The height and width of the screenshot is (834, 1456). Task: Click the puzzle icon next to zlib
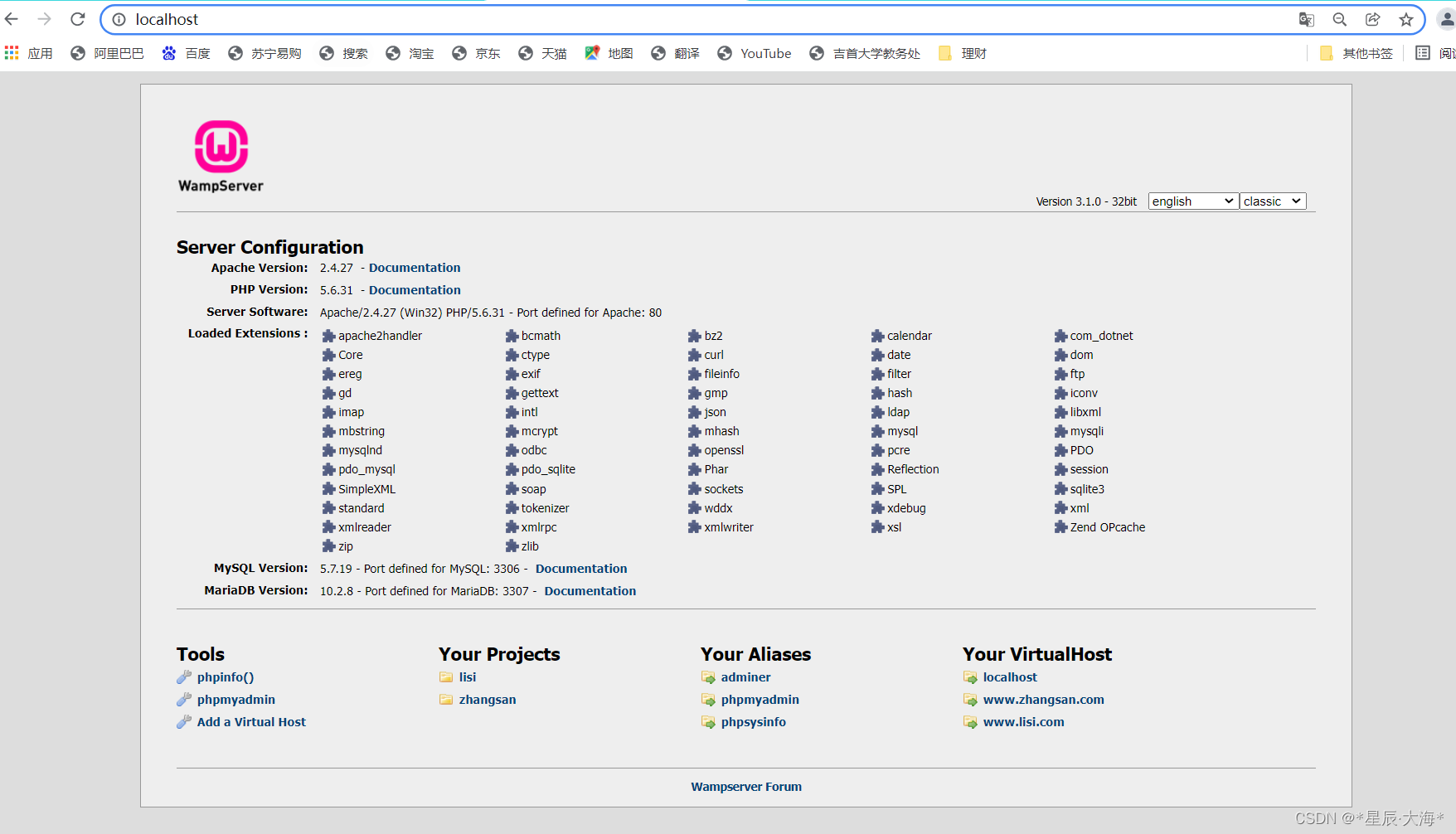click(512, 546)
